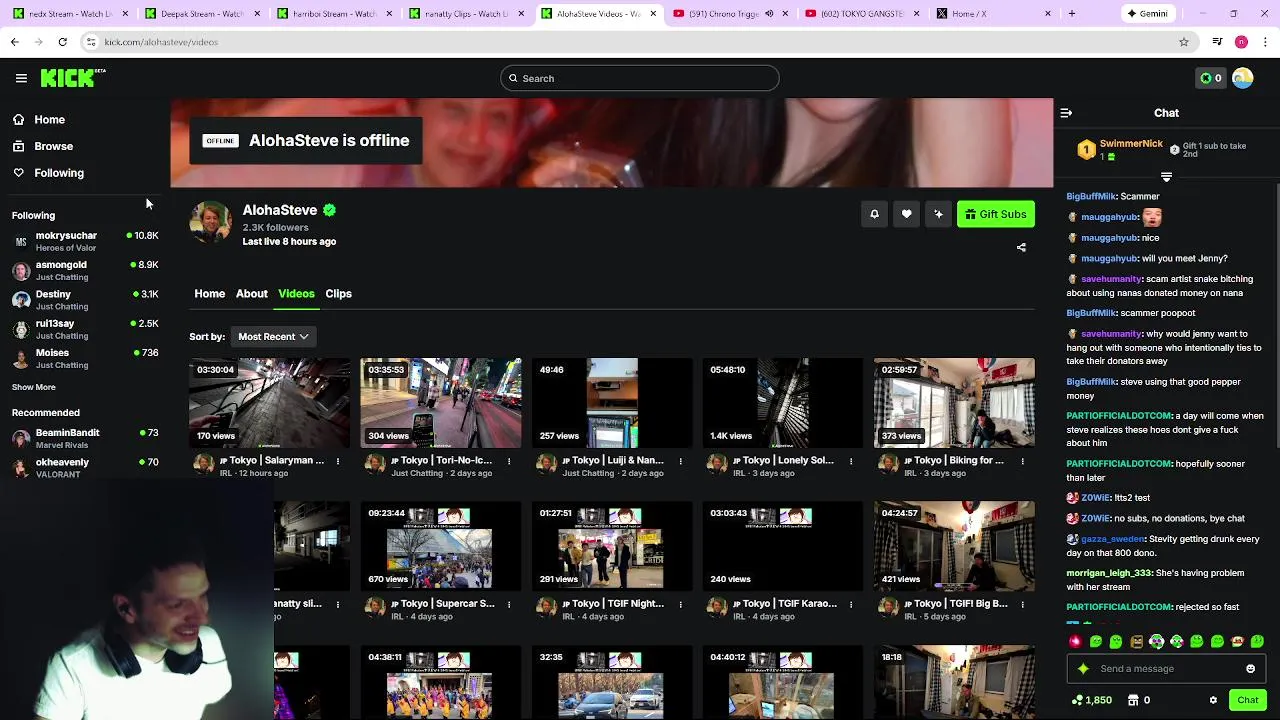Open the Tokyo | Supercar video title
This screenshot has height=720, width=1280.
(442, 604)
